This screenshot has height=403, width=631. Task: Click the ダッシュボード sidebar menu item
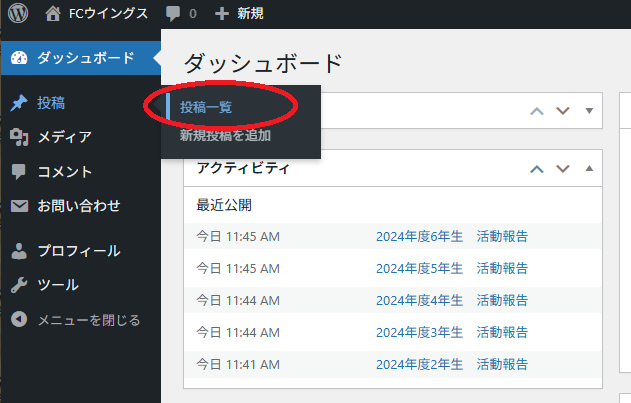pyautogui.click(x=85, y=58)
